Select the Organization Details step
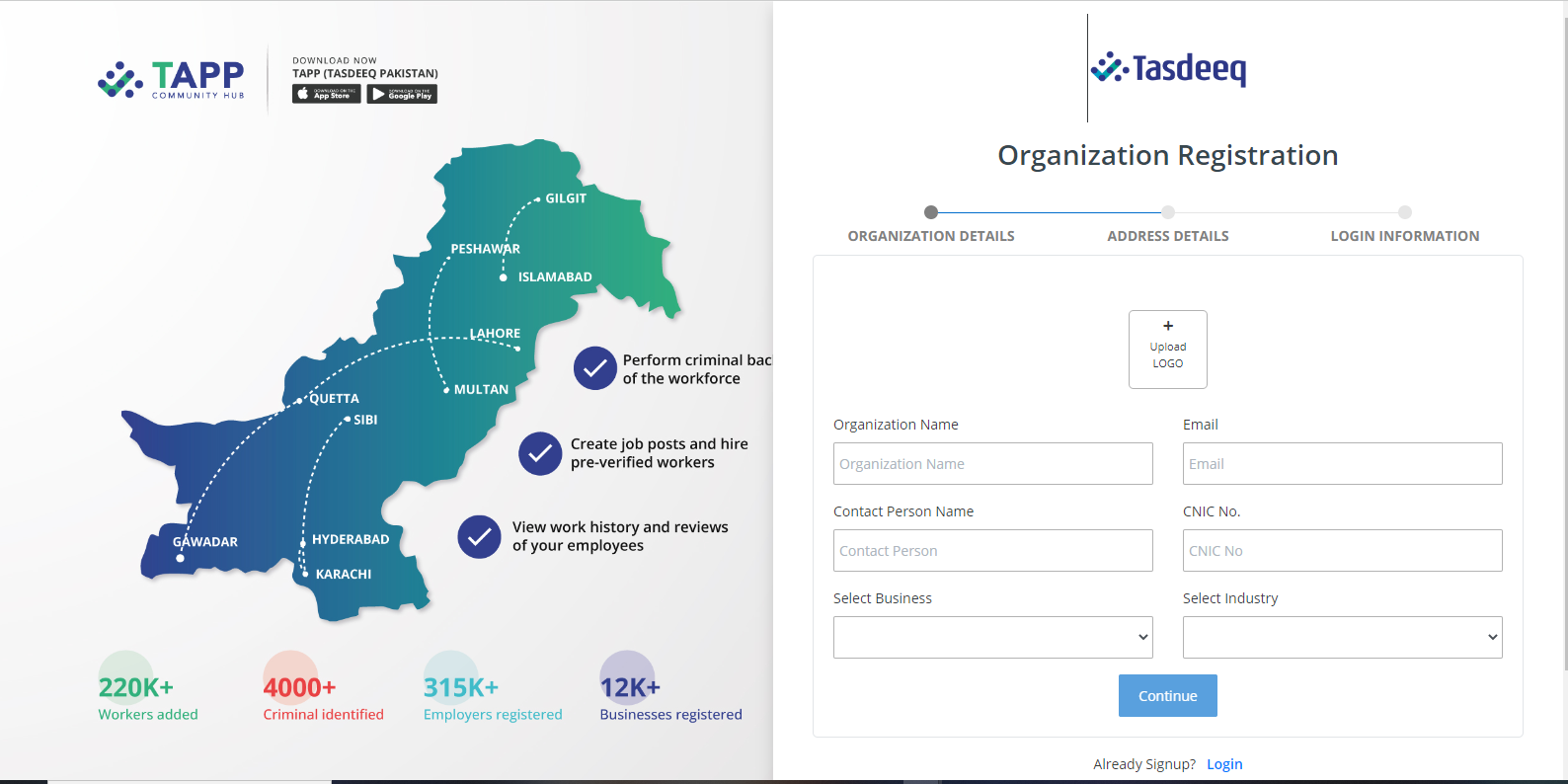 point(931,236)
